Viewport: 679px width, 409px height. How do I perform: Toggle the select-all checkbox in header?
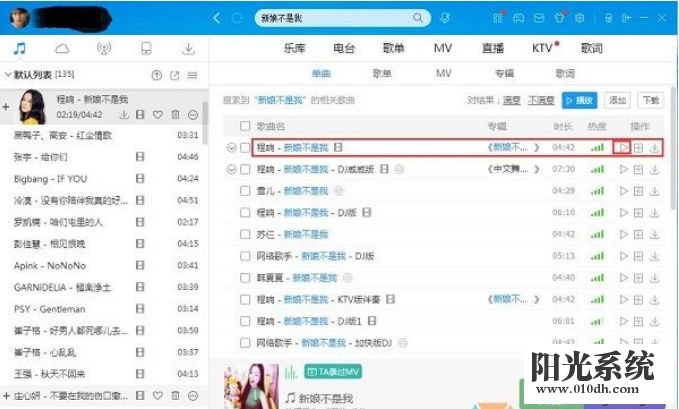coord(245,126)
